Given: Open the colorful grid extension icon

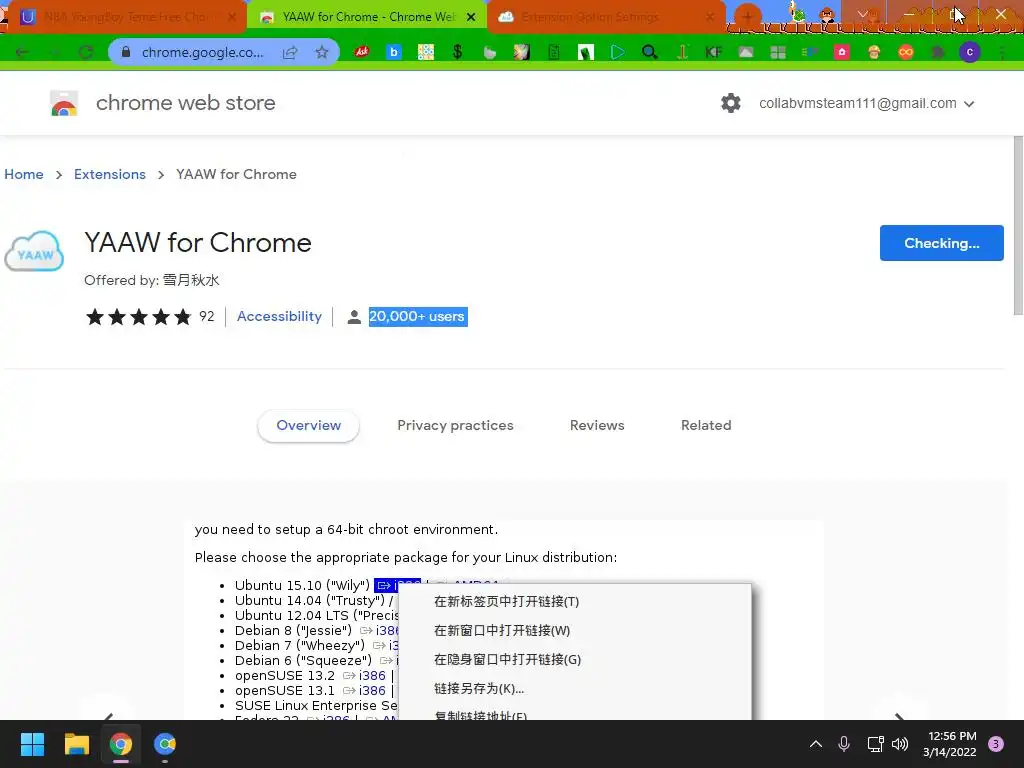Looking at the screenshot, I should (x=425, y=52).
